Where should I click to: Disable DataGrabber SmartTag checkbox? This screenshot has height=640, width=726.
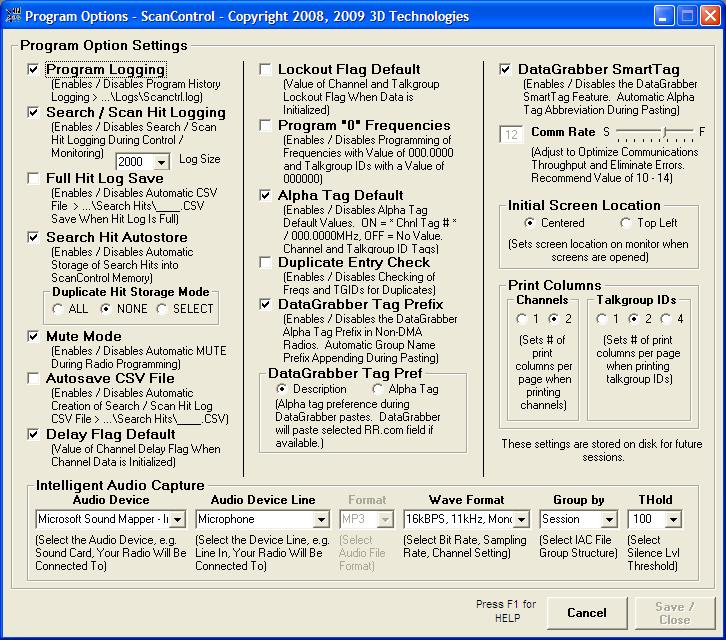pos(505,69)
